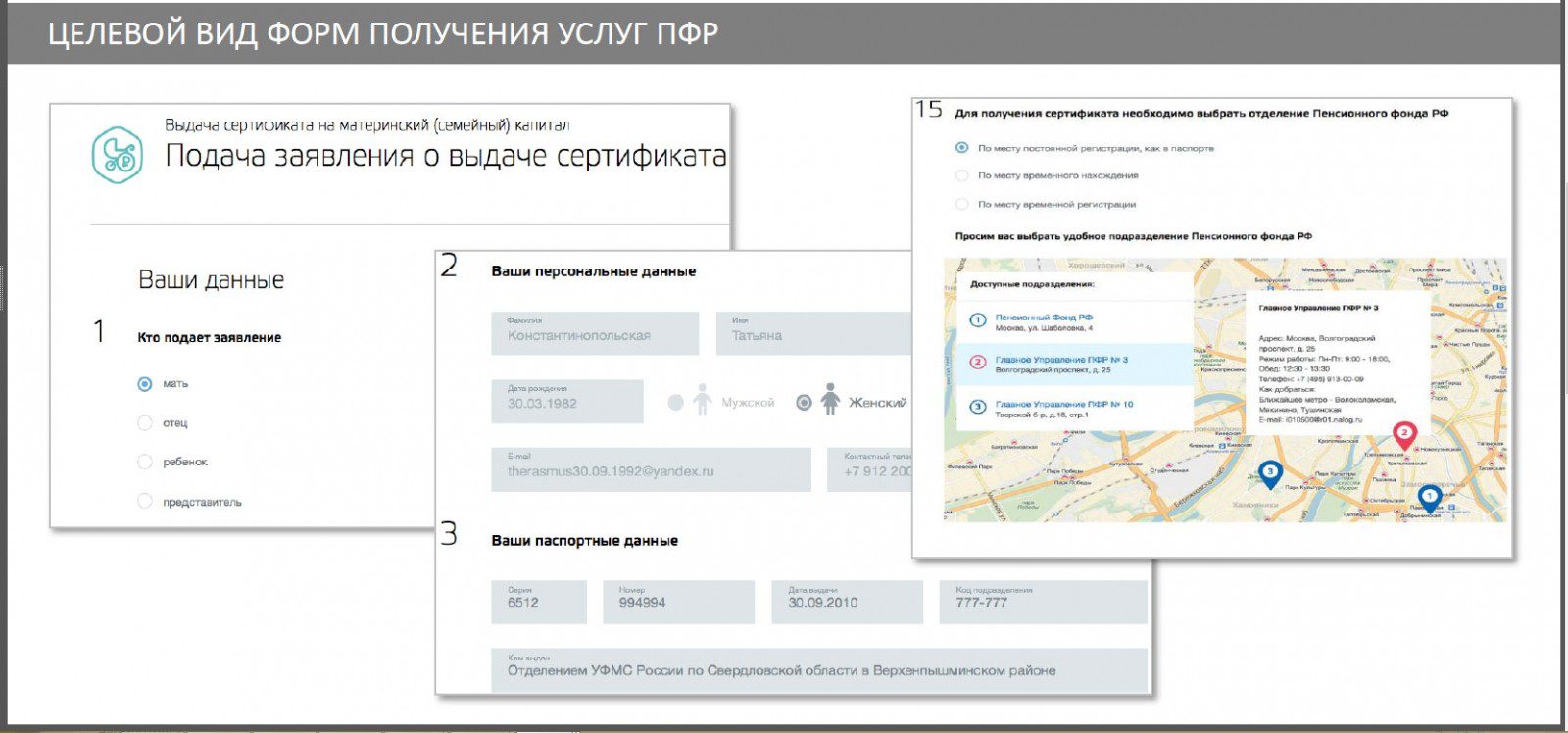
Task: Click circle 3 beside ПФР № 10
Action: (x=978, y=407)
